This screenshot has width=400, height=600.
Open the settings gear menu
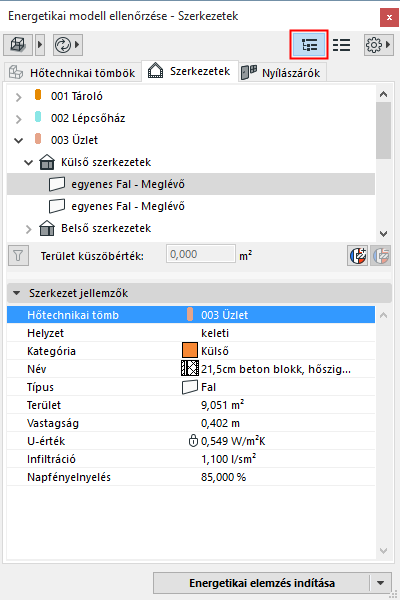[x=374, y=45]
